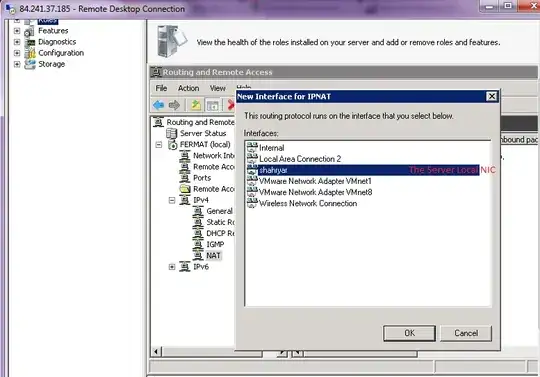
Task: Click the Forward arrow toolbar icon
Action: (x=174, y=105)
